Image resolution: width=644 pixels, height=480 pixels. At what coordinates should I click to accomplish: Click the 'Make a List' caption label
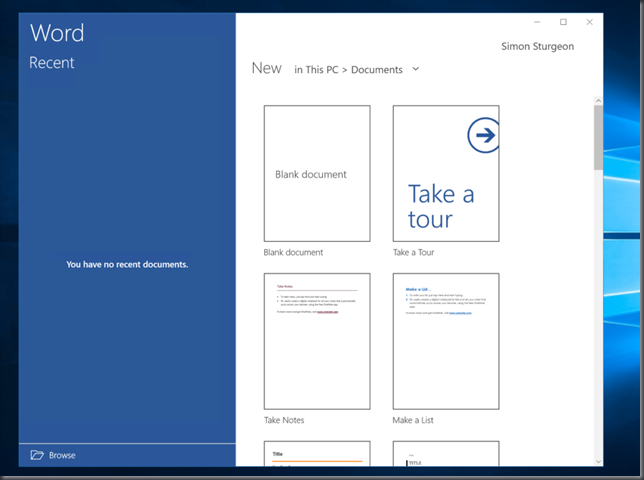(x=413, y=420)
